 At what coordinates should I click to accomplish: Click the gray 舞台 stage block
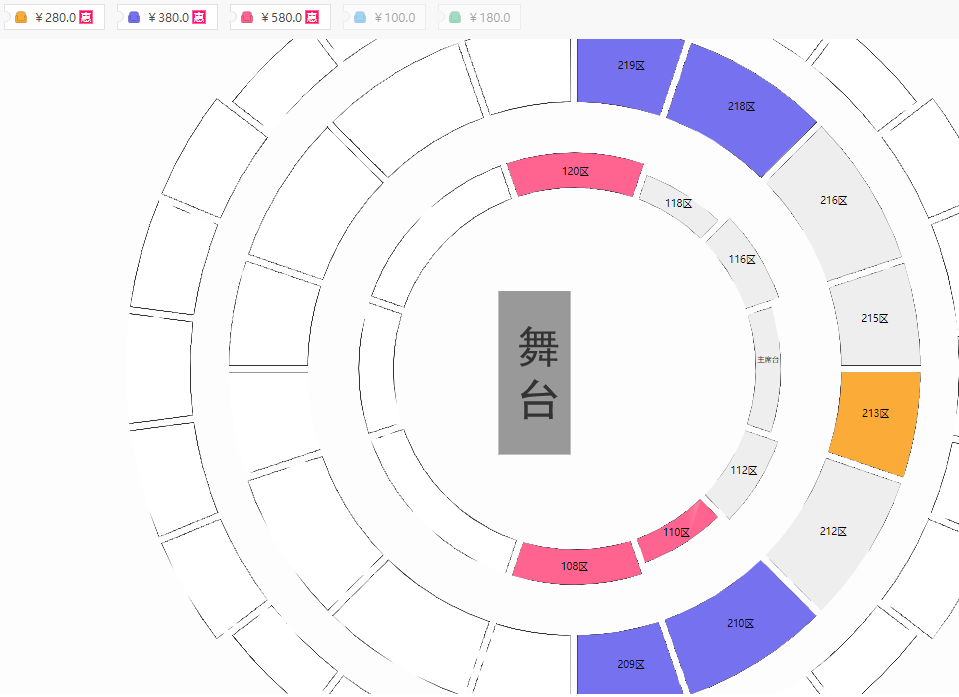535,373
